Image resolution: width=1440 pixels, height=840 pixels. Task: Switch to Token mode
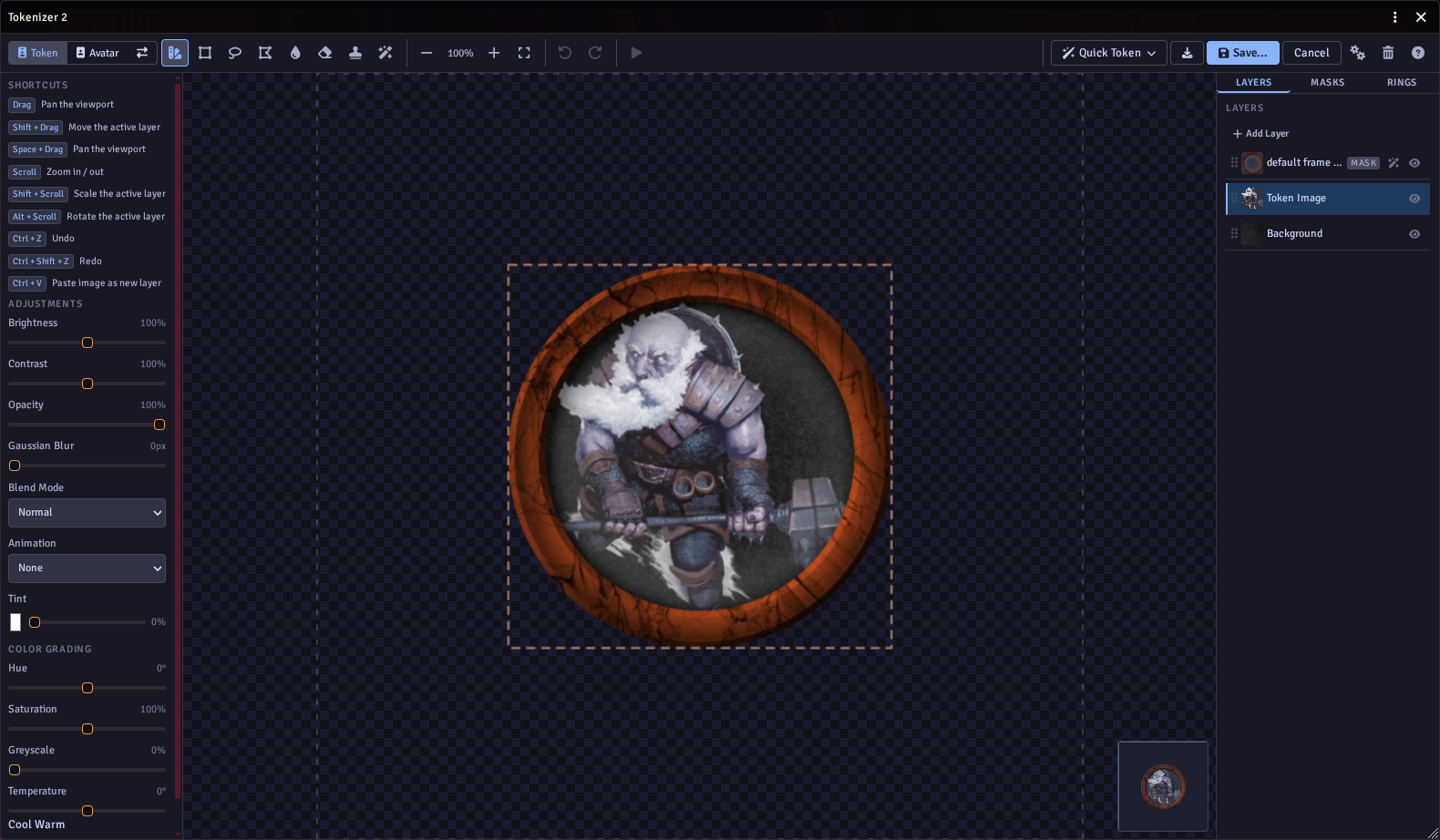click(37, 53)
